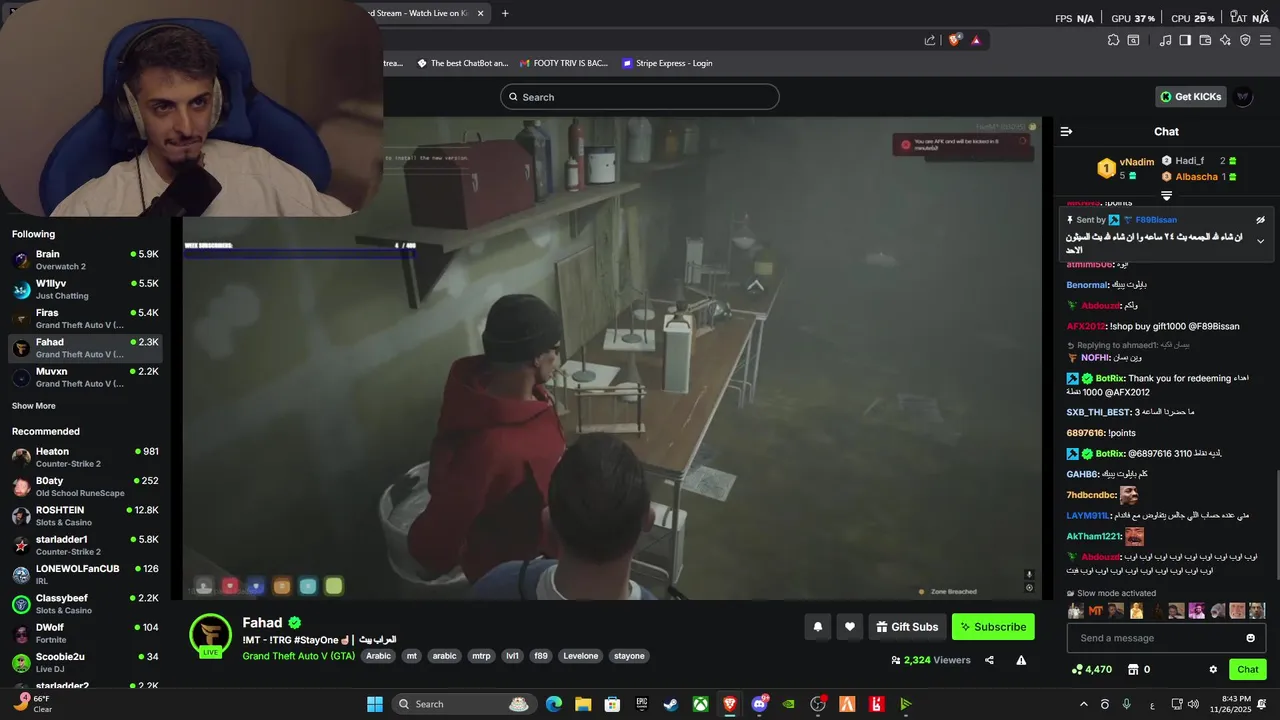Click the stayone tag
This screenshot has height=720, width=1280.
(x=629, y=656)
